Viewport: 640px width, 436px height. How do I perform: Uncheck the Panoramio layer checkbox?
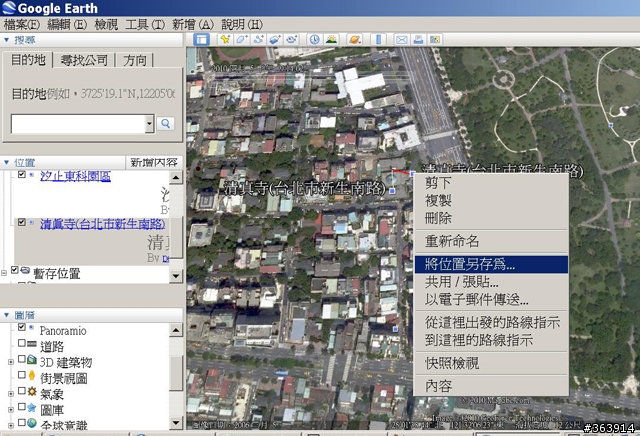22,327
